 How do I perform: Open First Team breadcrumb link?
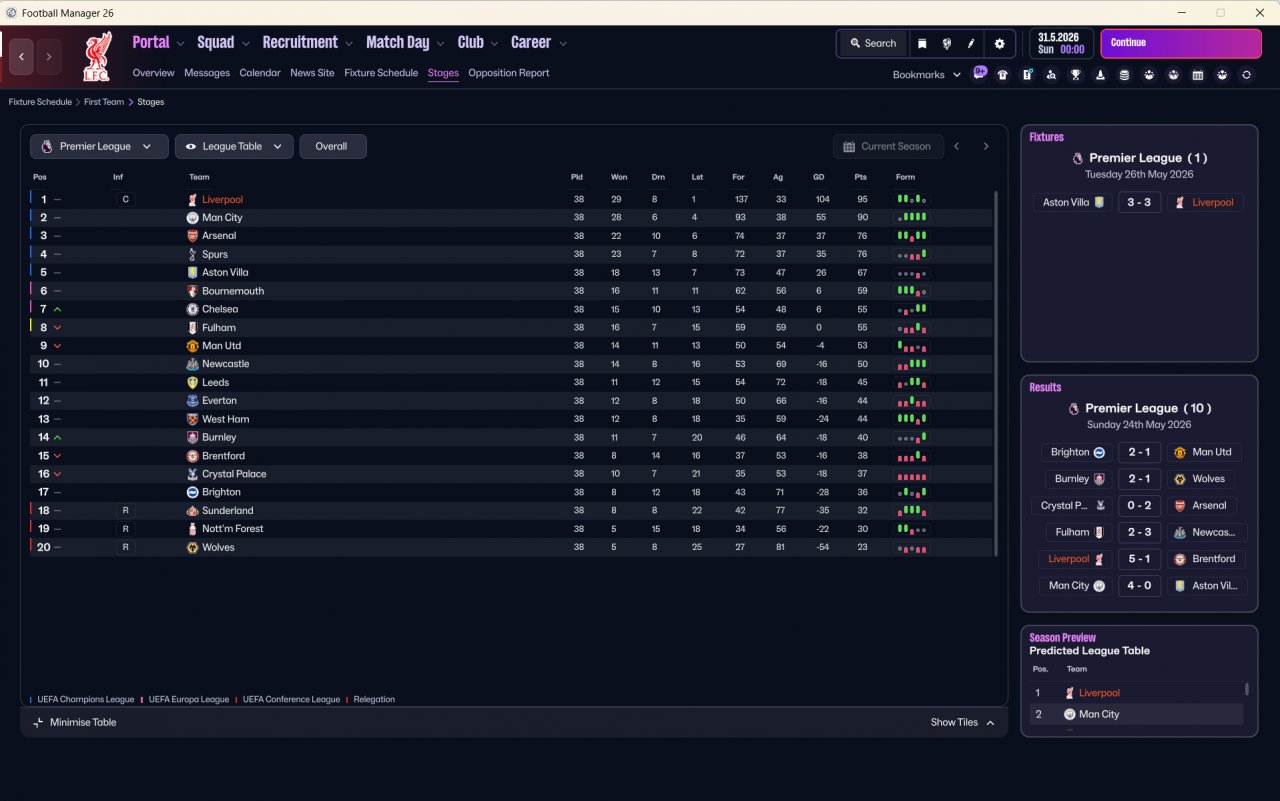104,102
